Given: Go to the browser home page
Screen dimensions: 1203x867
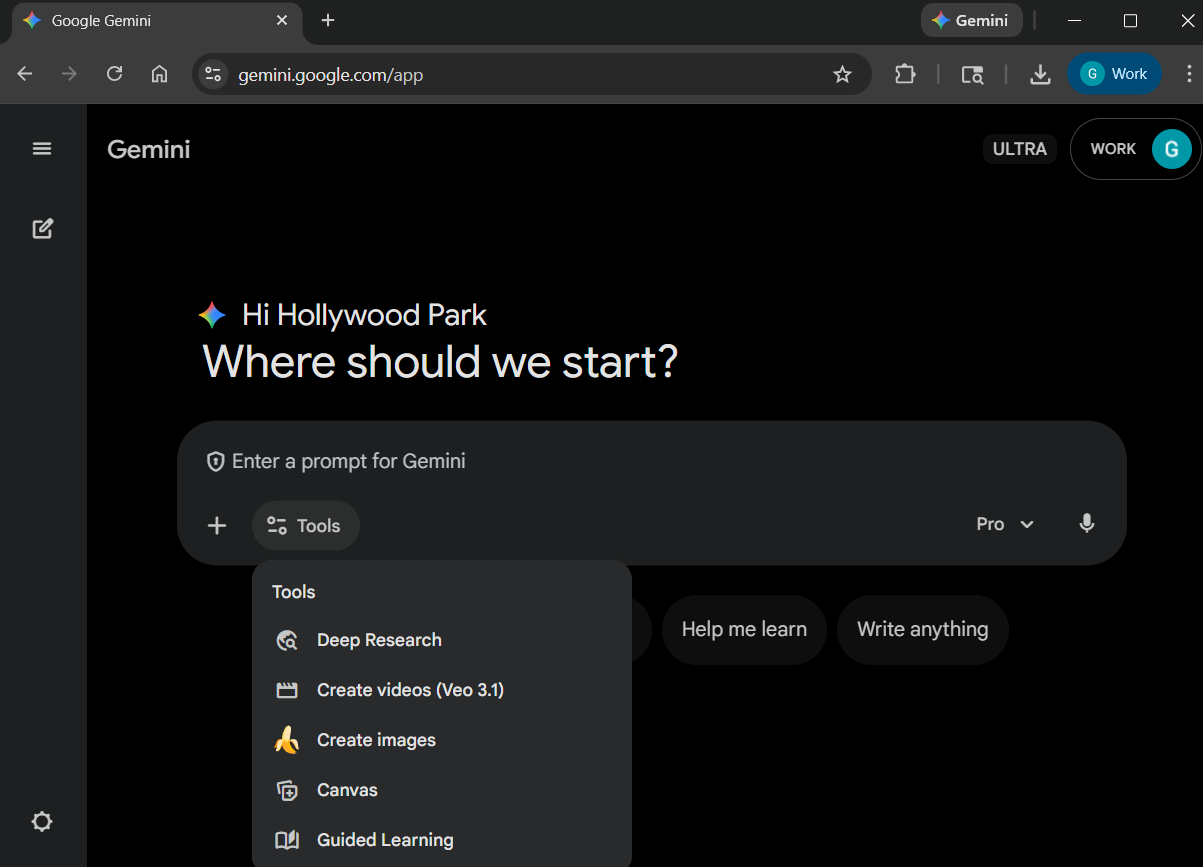Looking at the screenshot, I should [x=159, y=74].
